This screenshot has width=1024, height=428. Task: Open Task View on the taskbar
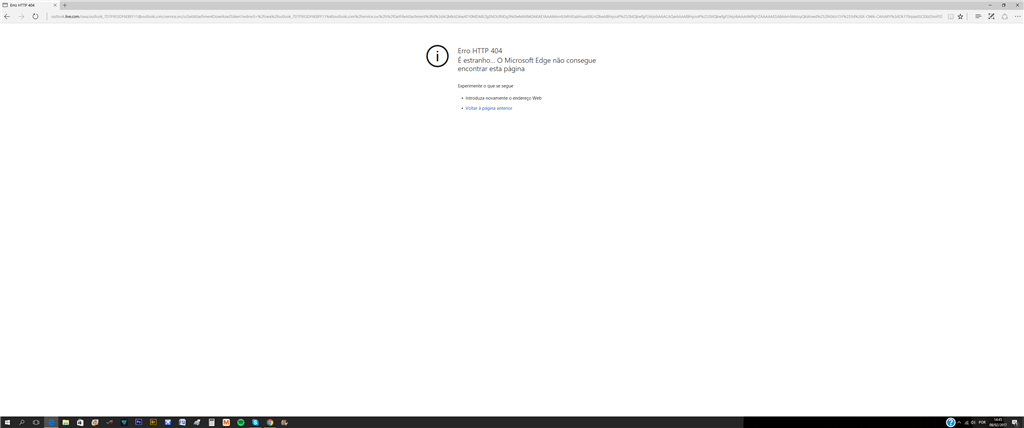(36, 422)
